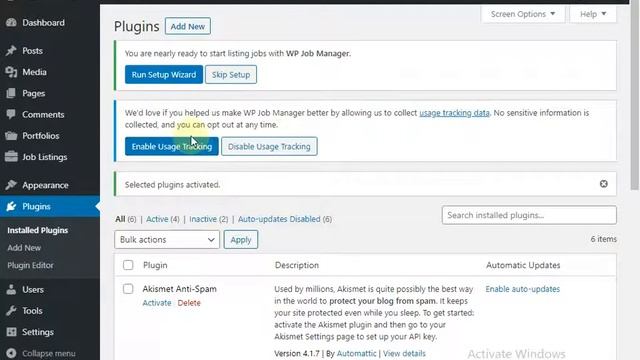Expand the Screen Options panel
The image size is (640, 360).
point(523,14)
